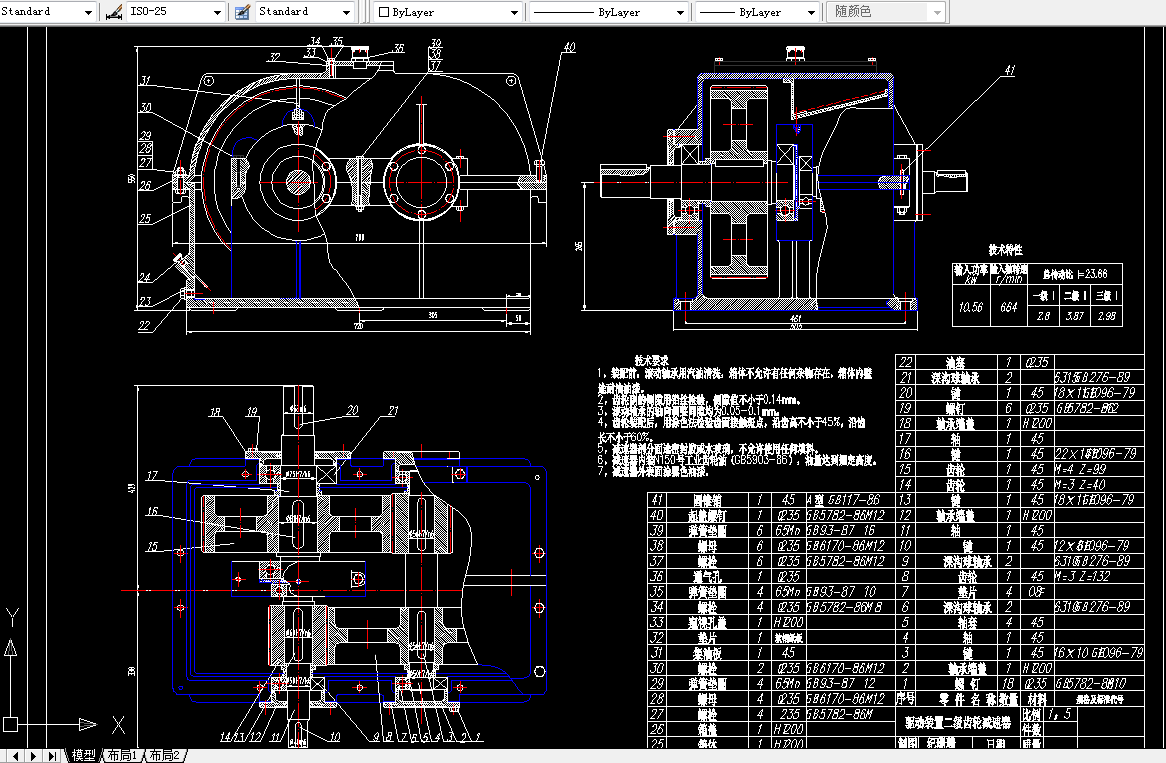Viewport: 1166px width, 763px height.
Task: Go to next layout tab with right arrow
Action: click(x=33, y=756)
